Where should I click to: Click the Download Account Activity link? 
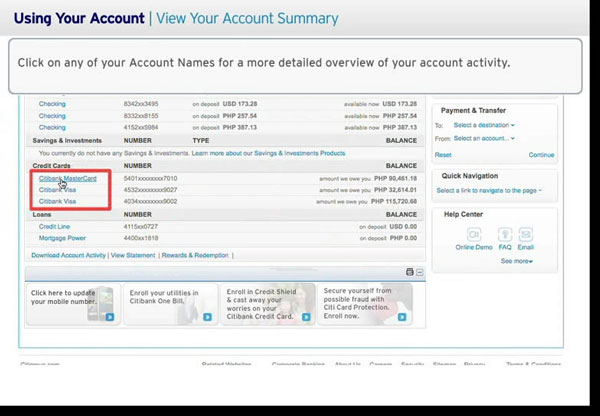click(68, 255)
